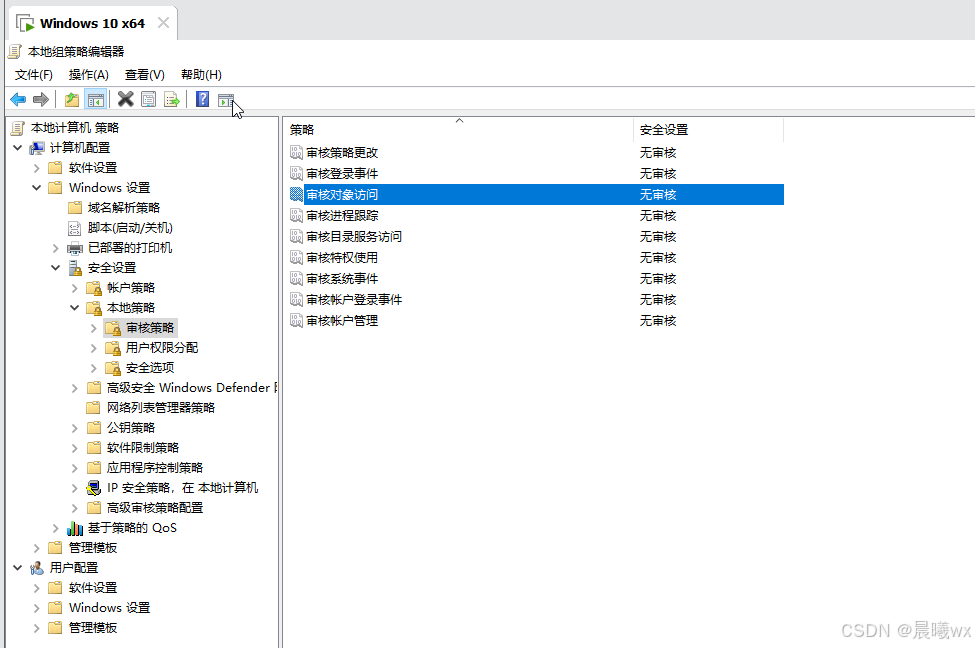Click the Help question mark icon
Viewport: 975px width, 648px height.
202,100
